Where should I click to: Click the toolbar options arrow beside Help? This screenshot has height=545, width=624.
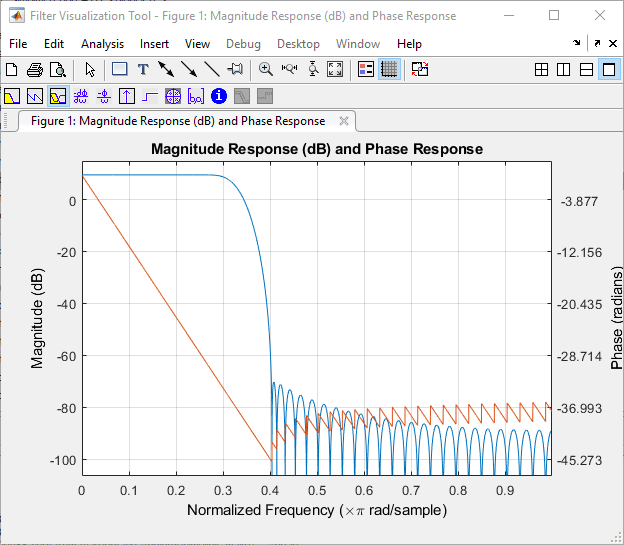[x=577, y=44]
